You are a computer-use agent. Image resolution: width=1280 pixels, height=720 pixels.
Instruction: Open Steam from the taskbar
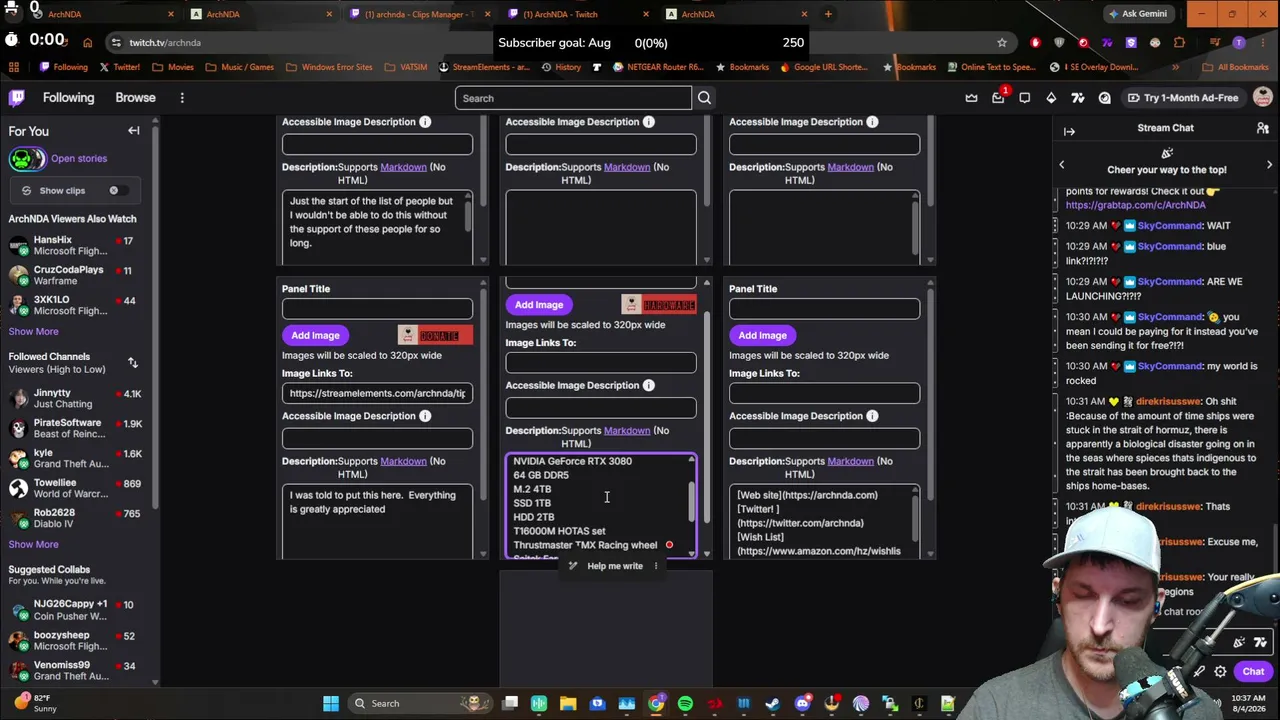coord(772,703)
